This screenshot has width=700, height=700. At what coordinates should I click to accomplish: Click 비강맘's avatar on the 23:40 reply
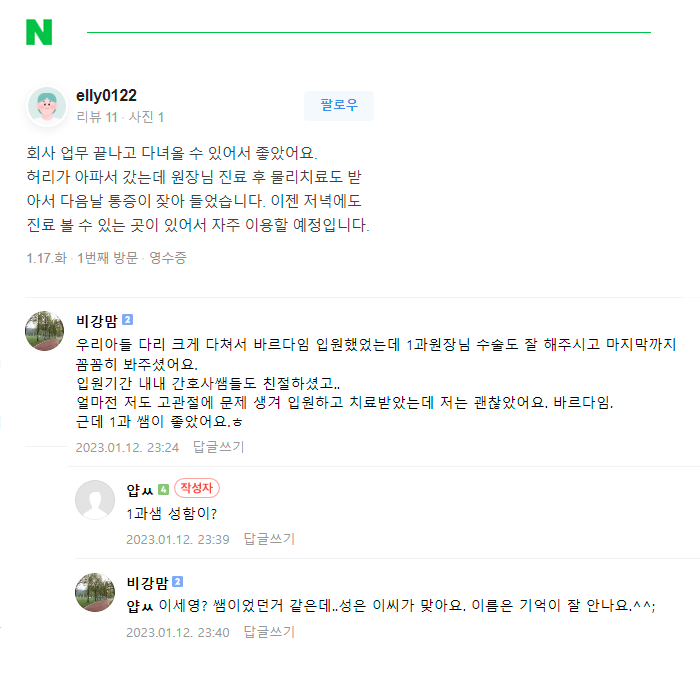[95, 592]
